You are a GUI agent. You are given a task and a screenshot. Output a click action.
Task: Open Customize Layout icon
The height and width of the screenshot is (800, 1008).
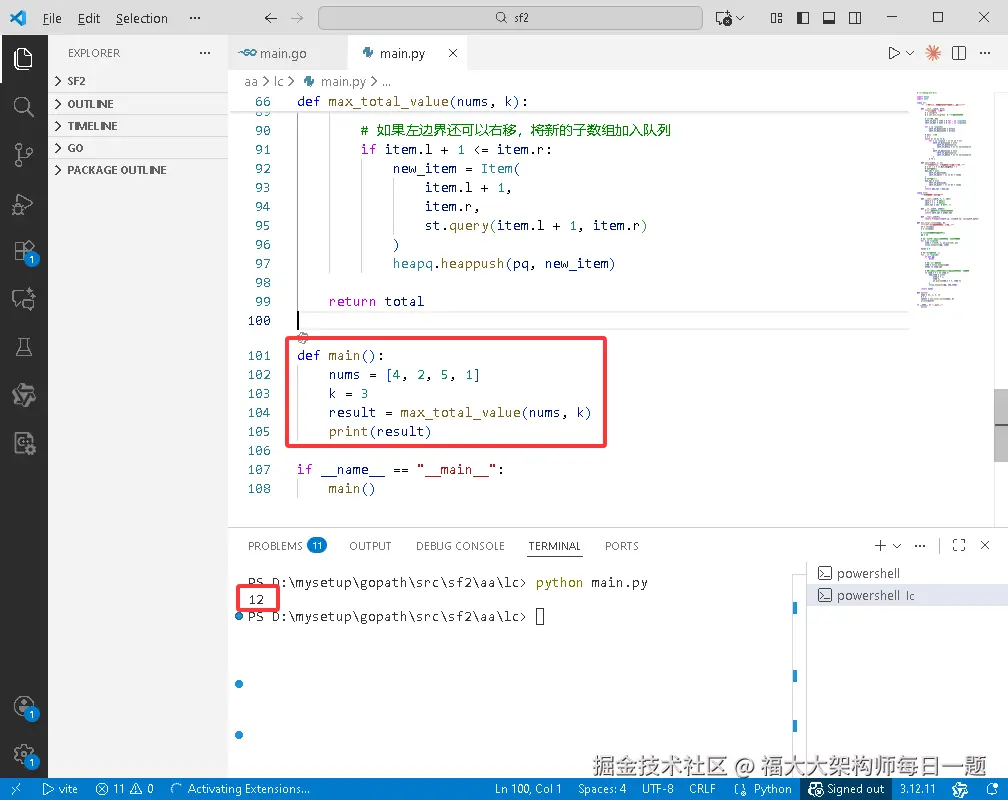click(x=777, y=18)
